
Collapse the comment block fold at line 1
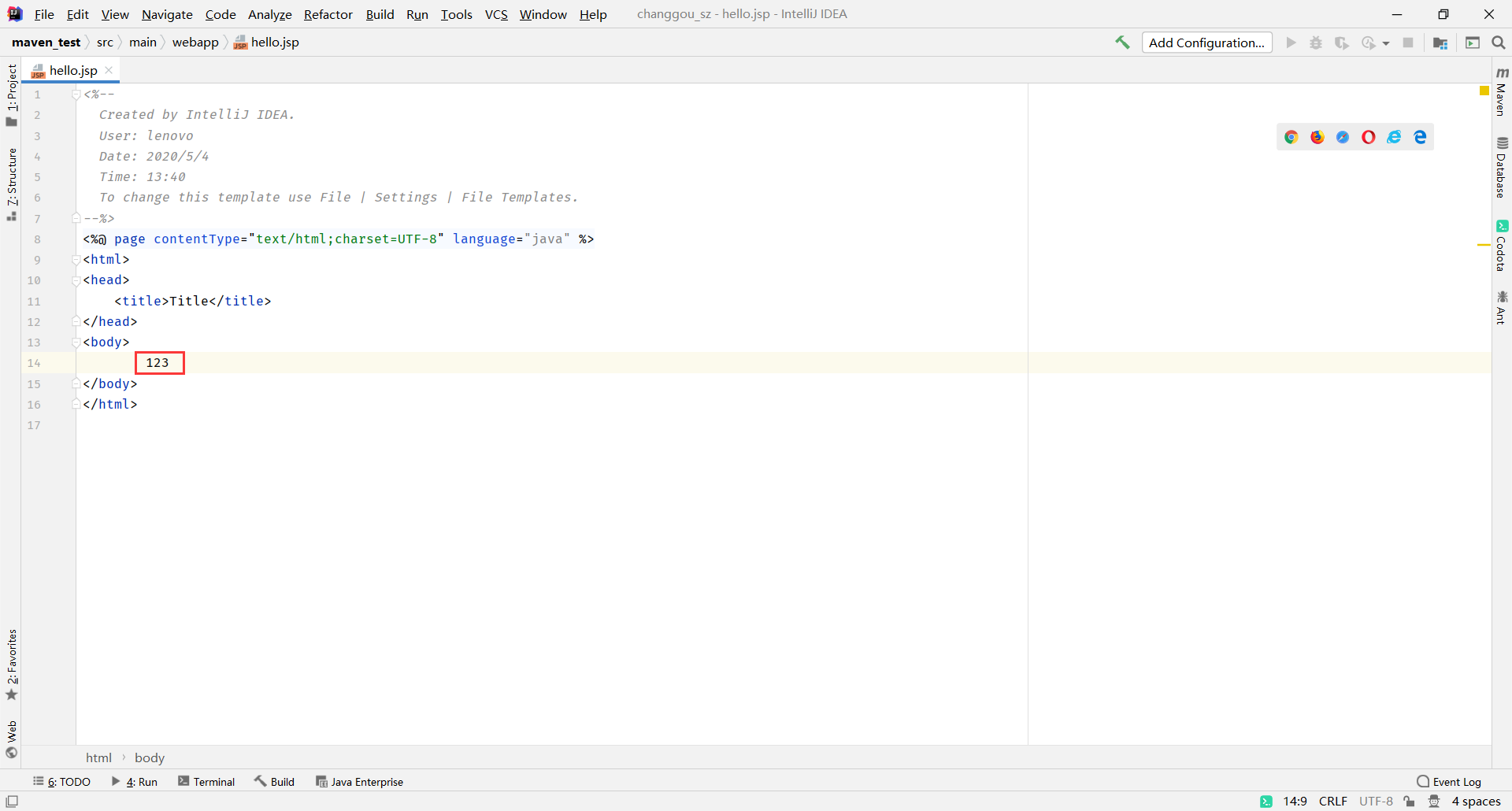click(76, 94)
